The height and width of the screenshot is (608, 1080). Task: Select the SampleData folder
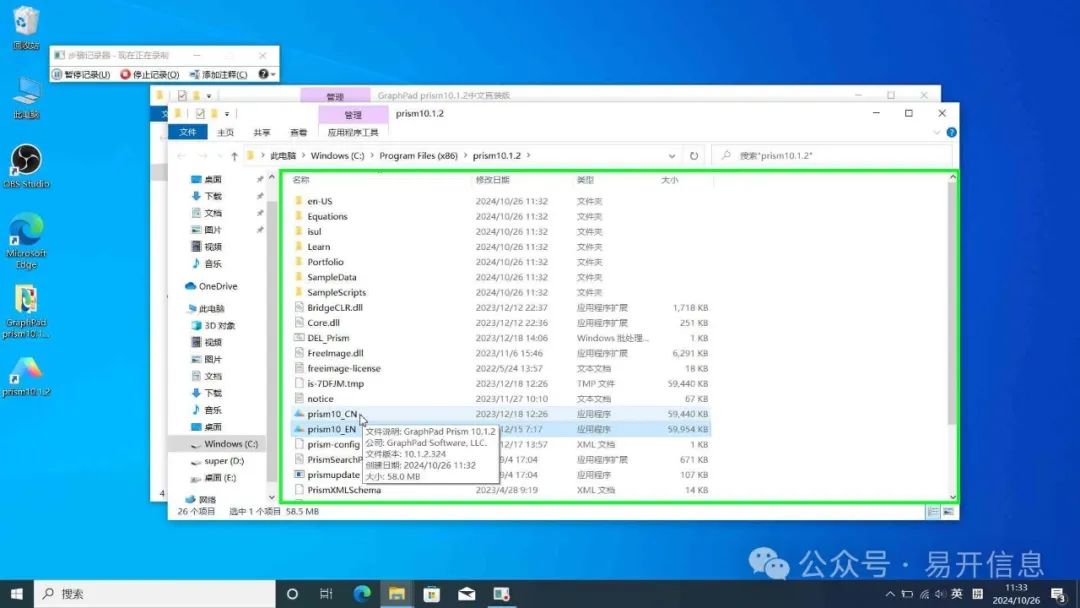coord(331,277)
